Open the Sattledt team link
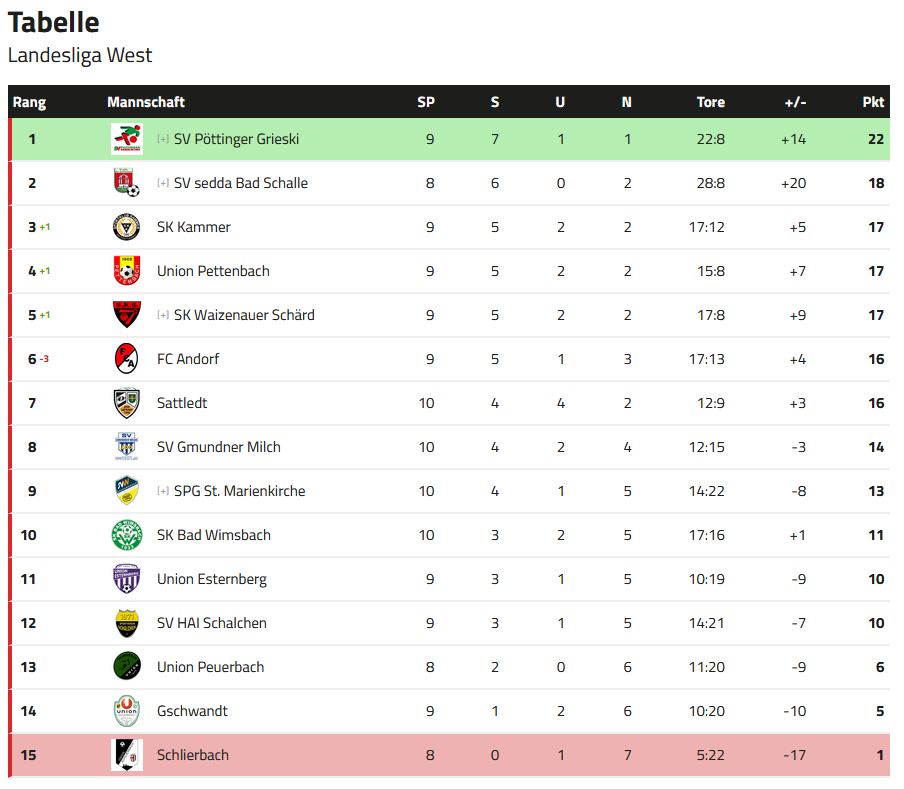Screen dimensions: 904x789 click(x=182, y=403)
